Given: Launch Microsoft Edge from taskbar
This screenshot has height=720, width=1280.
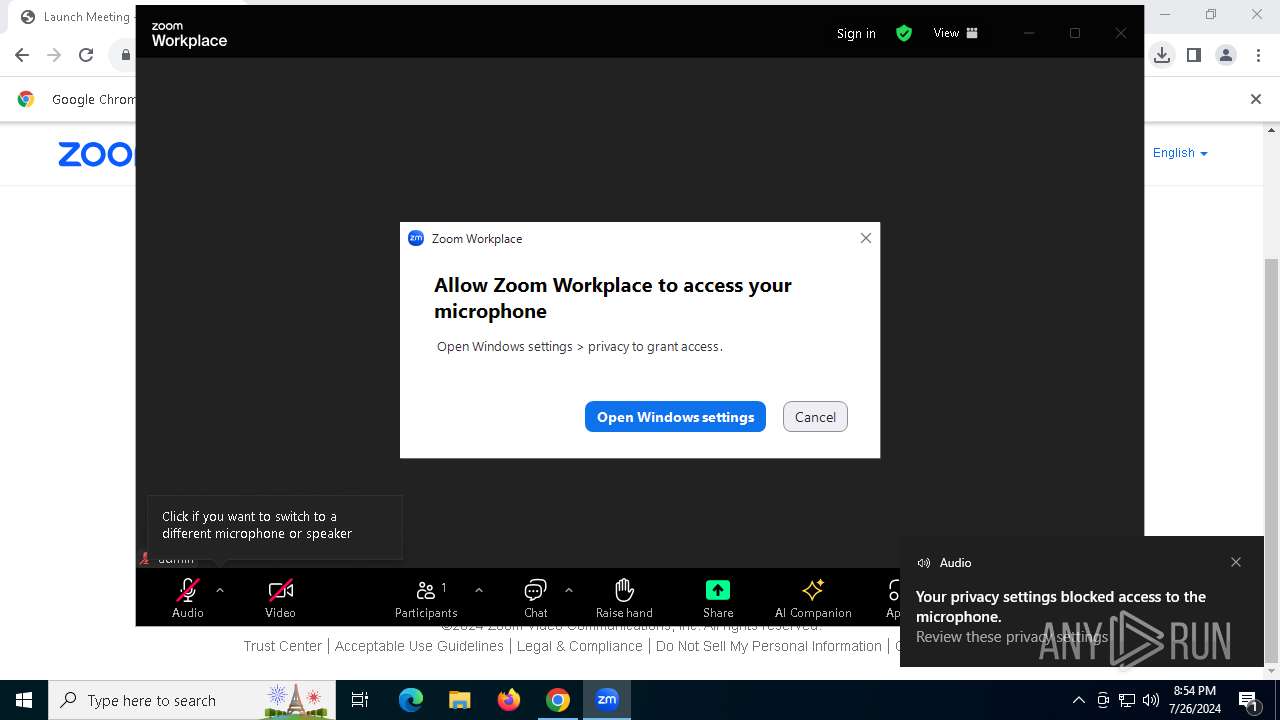Looking at the screenshot, I should point(411,700).
